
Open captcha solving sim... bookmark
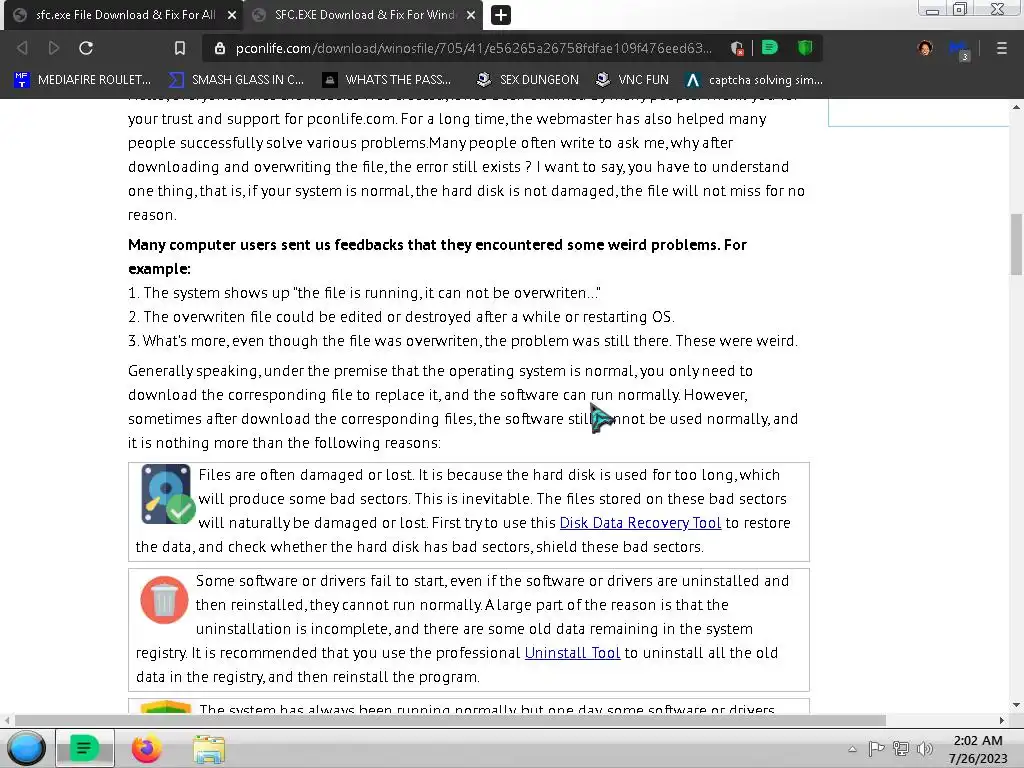(754, 80)
